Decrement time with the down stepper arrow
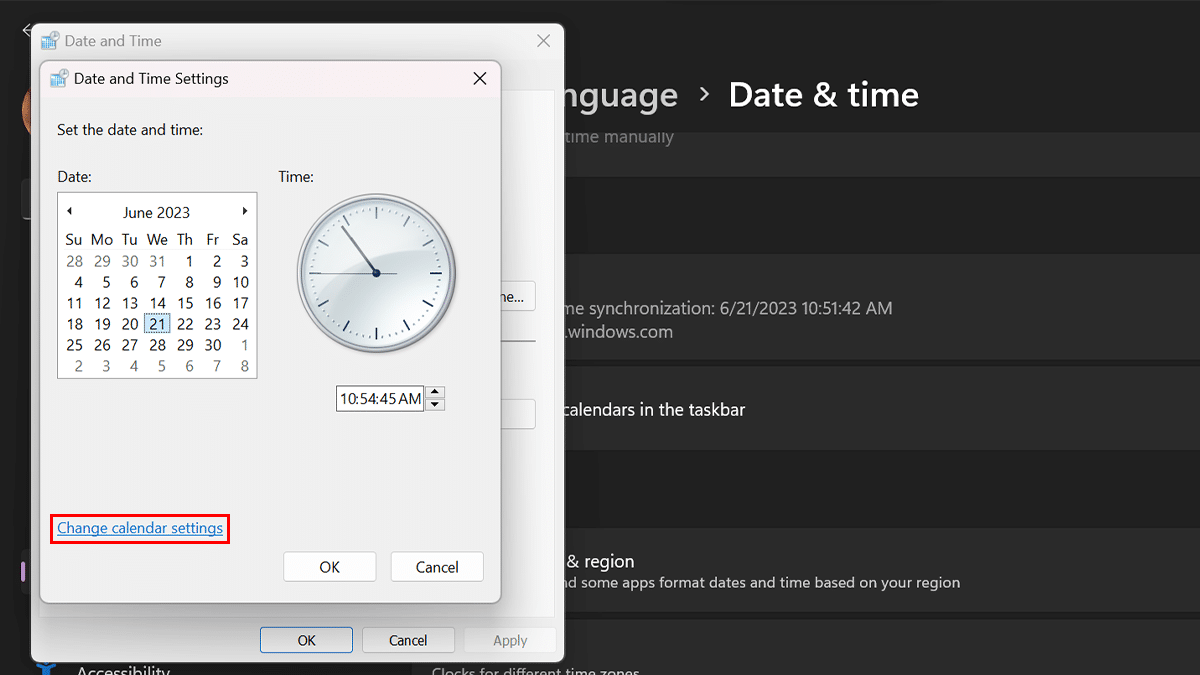Screen dimensions: 1200x675 [435, 403]
